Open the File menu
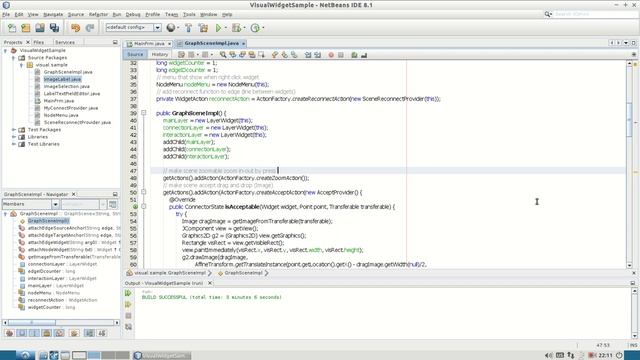 6,14
